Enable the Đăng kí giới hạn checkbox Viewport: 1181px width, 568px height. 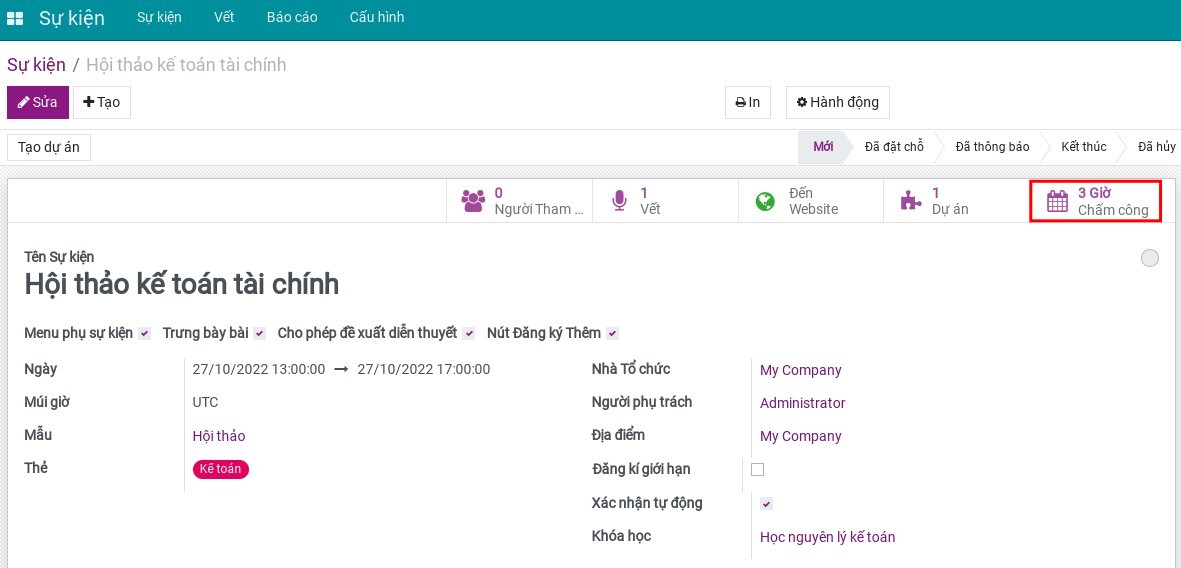point(757,469)
